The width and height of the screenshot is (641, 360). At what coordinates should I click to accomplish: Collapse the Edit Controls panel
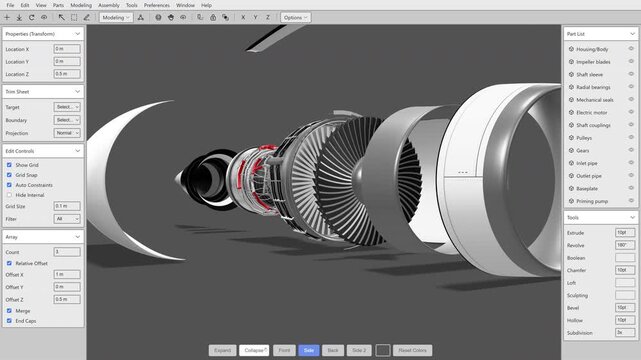(77, 151)
